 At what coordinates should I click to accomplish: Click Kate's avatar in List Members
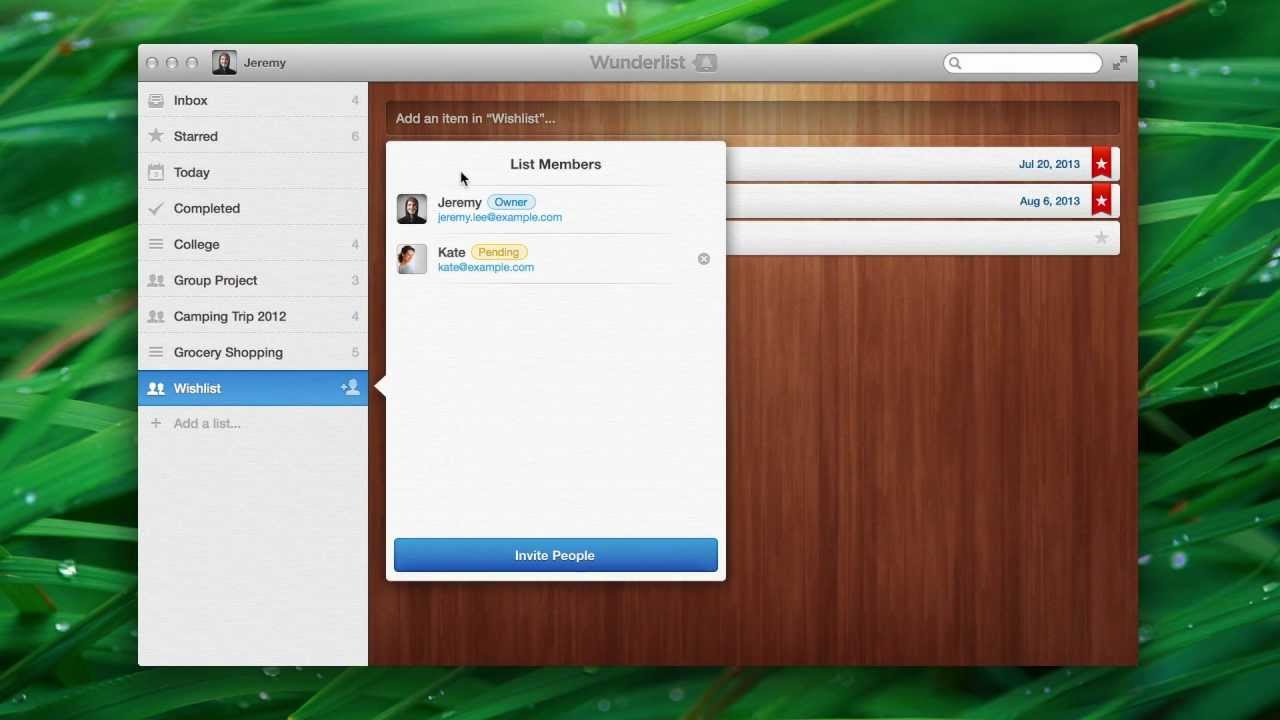[412, 259]
